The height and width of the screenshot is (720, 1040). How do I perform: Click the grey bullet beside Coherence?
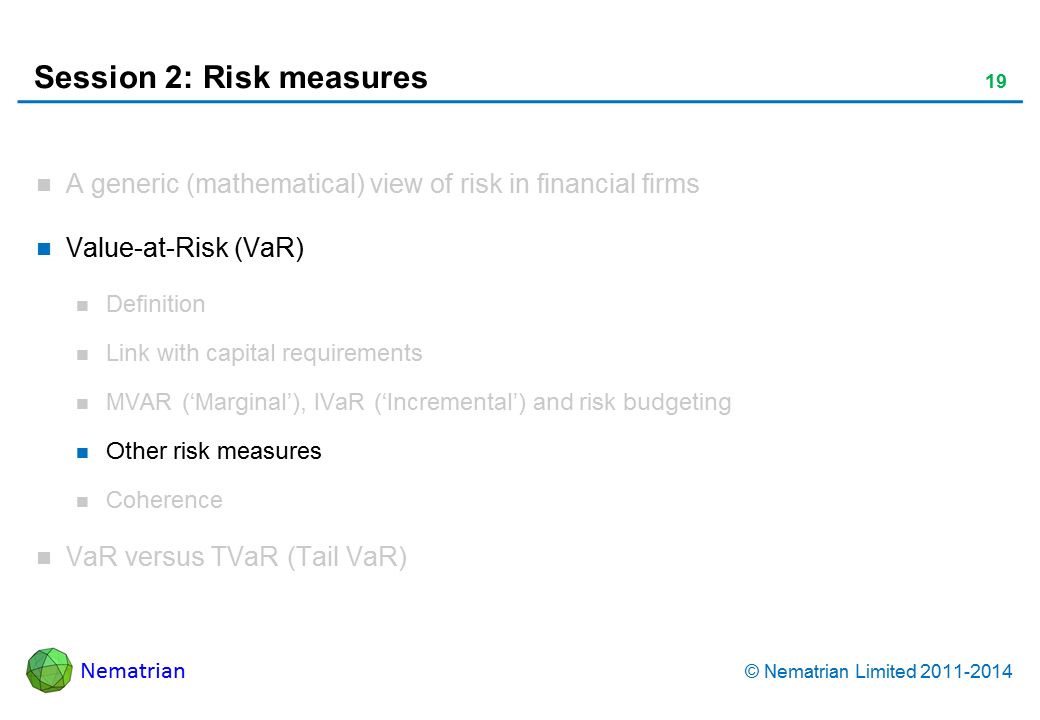[x=84, y=501]
